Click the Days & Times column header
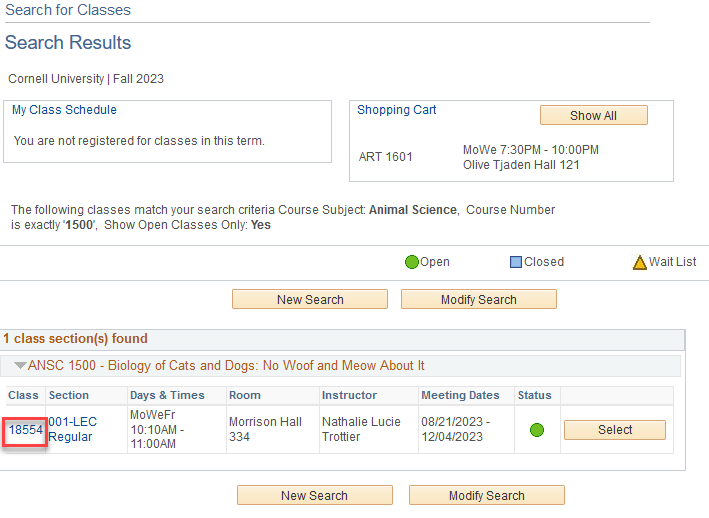This screenshot has width=709, height=518. (167, 396)
